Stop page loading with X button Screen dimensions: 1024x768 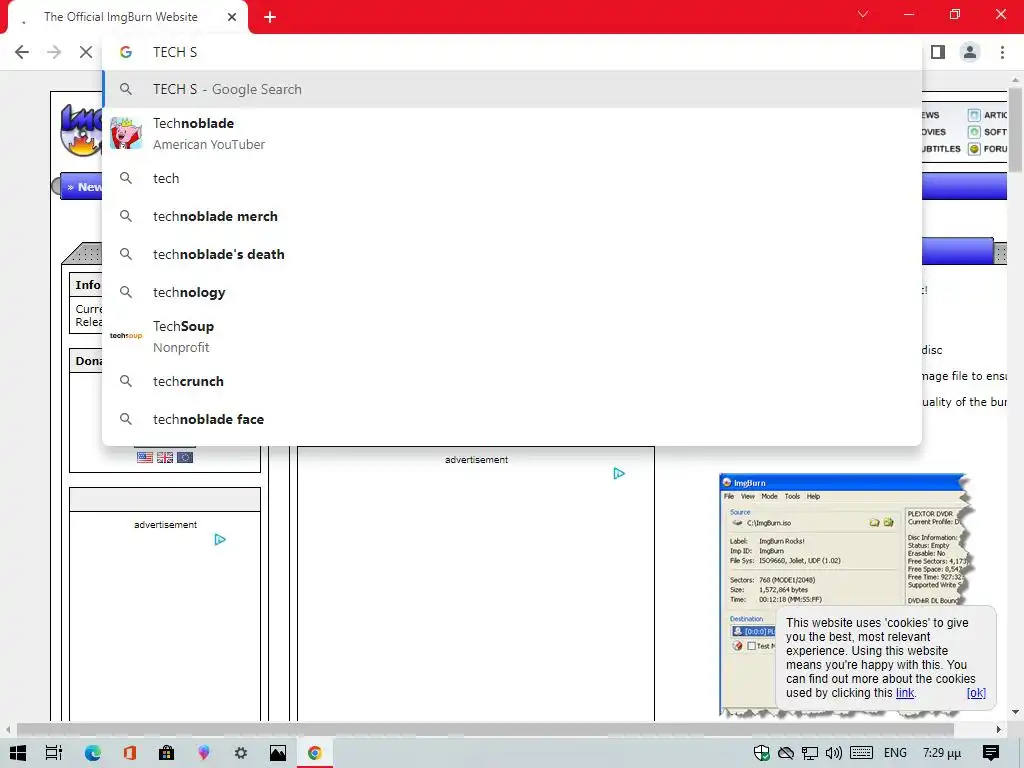86,52
